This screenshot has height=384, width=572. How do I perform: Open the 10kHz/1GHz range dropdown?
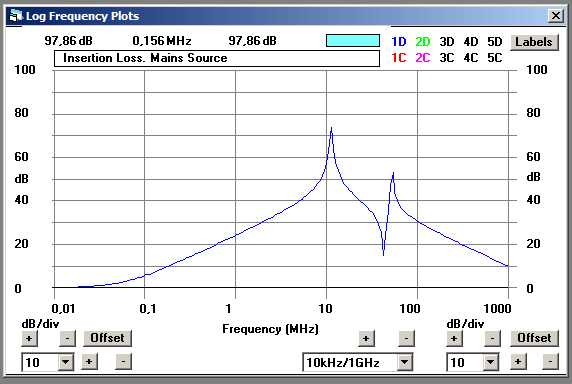click(405, 362)
